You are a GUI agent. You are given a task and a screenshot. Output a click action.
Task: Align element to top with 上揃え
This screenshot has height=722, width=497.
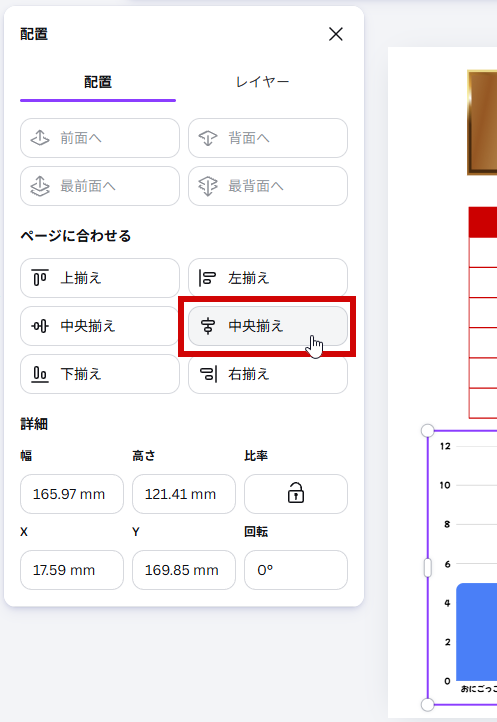pos(100,278)
